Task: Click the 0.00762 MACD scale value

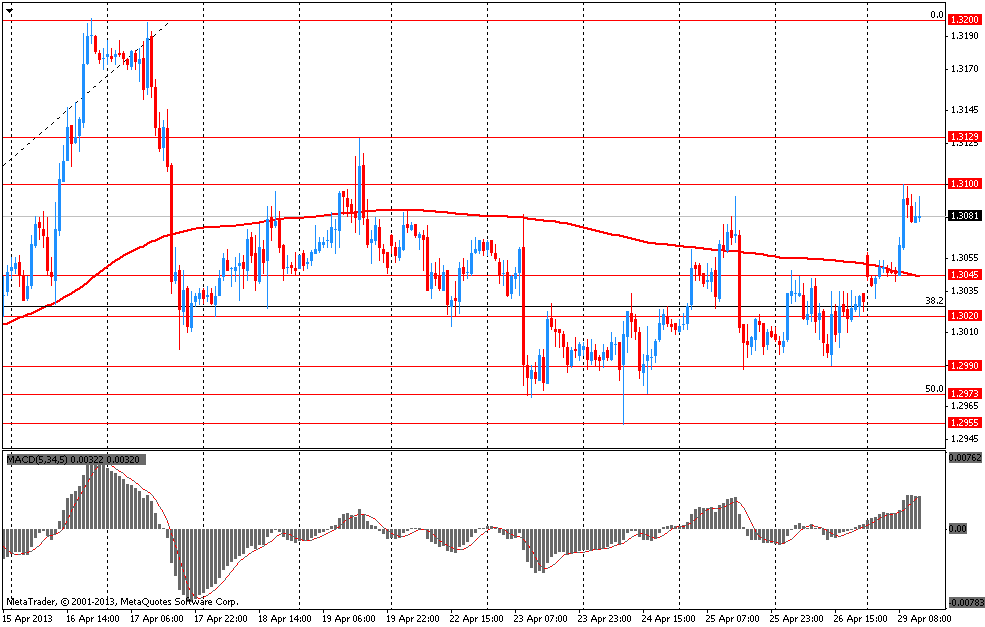Action: 964,459
